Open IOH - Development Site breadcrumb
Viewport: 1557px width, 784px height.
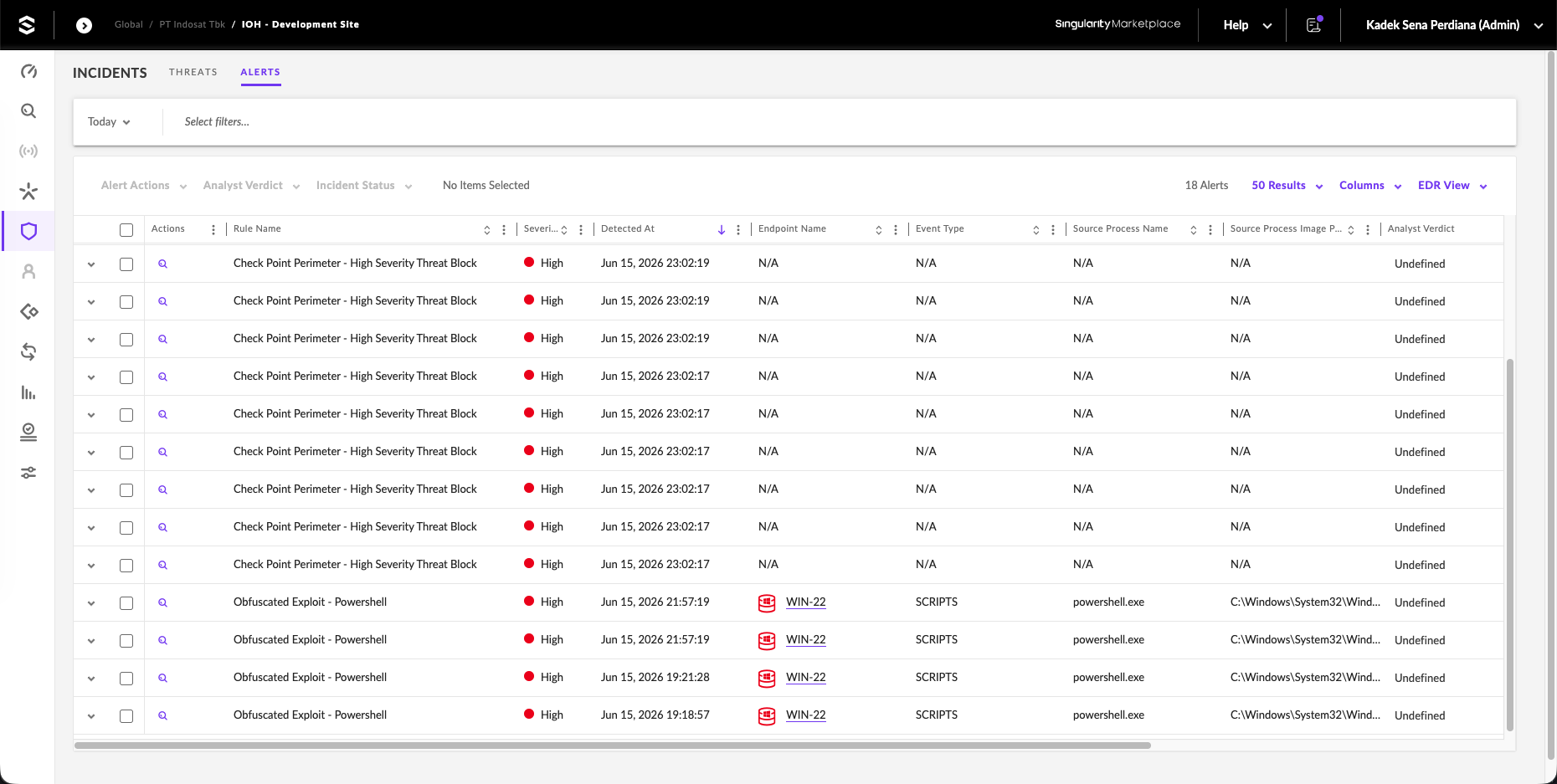(x=300, y=25)
